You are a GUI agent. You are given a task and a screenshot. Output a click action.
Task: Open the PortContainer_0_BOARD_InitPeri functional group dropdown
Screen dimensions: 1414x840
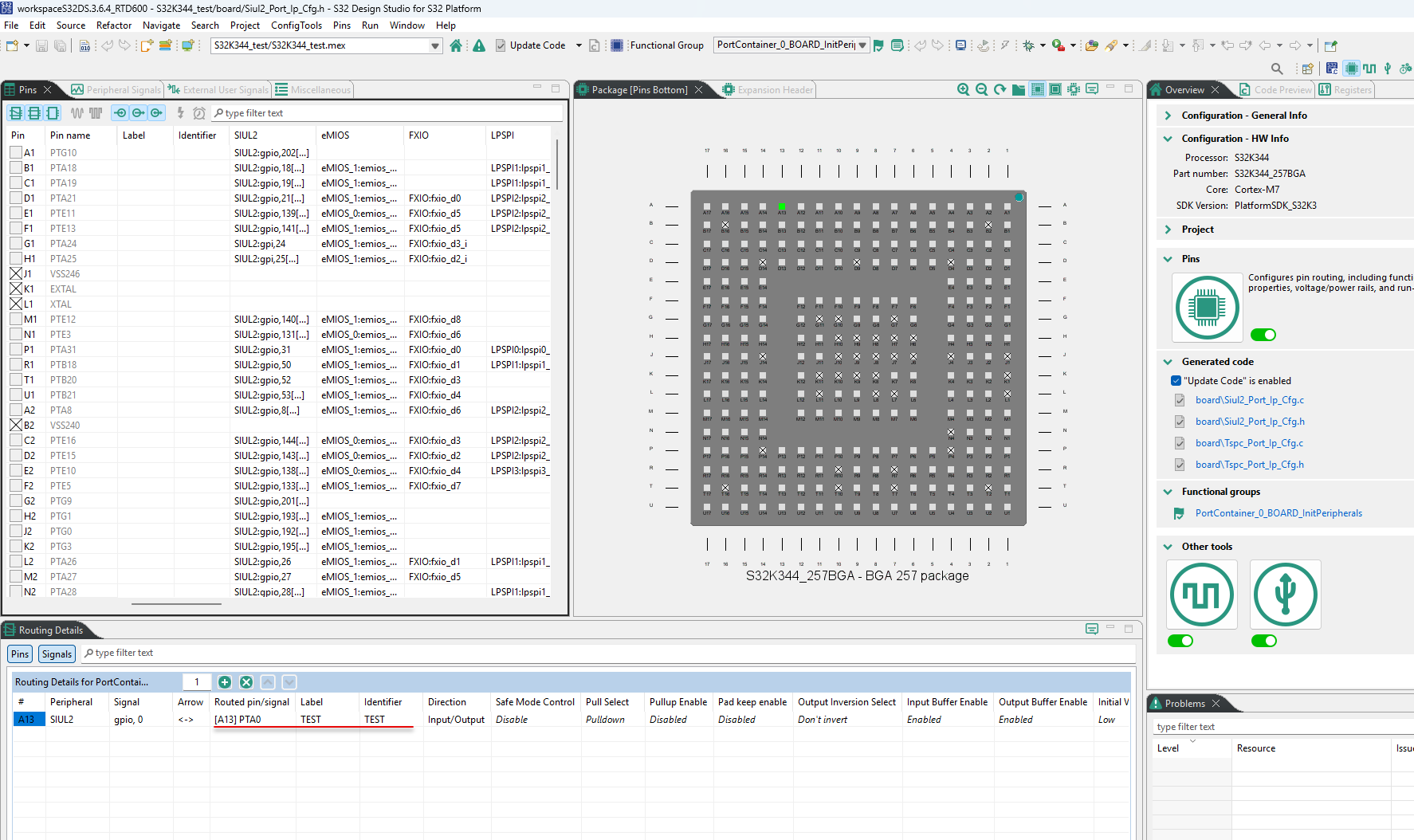pos(862,45)
